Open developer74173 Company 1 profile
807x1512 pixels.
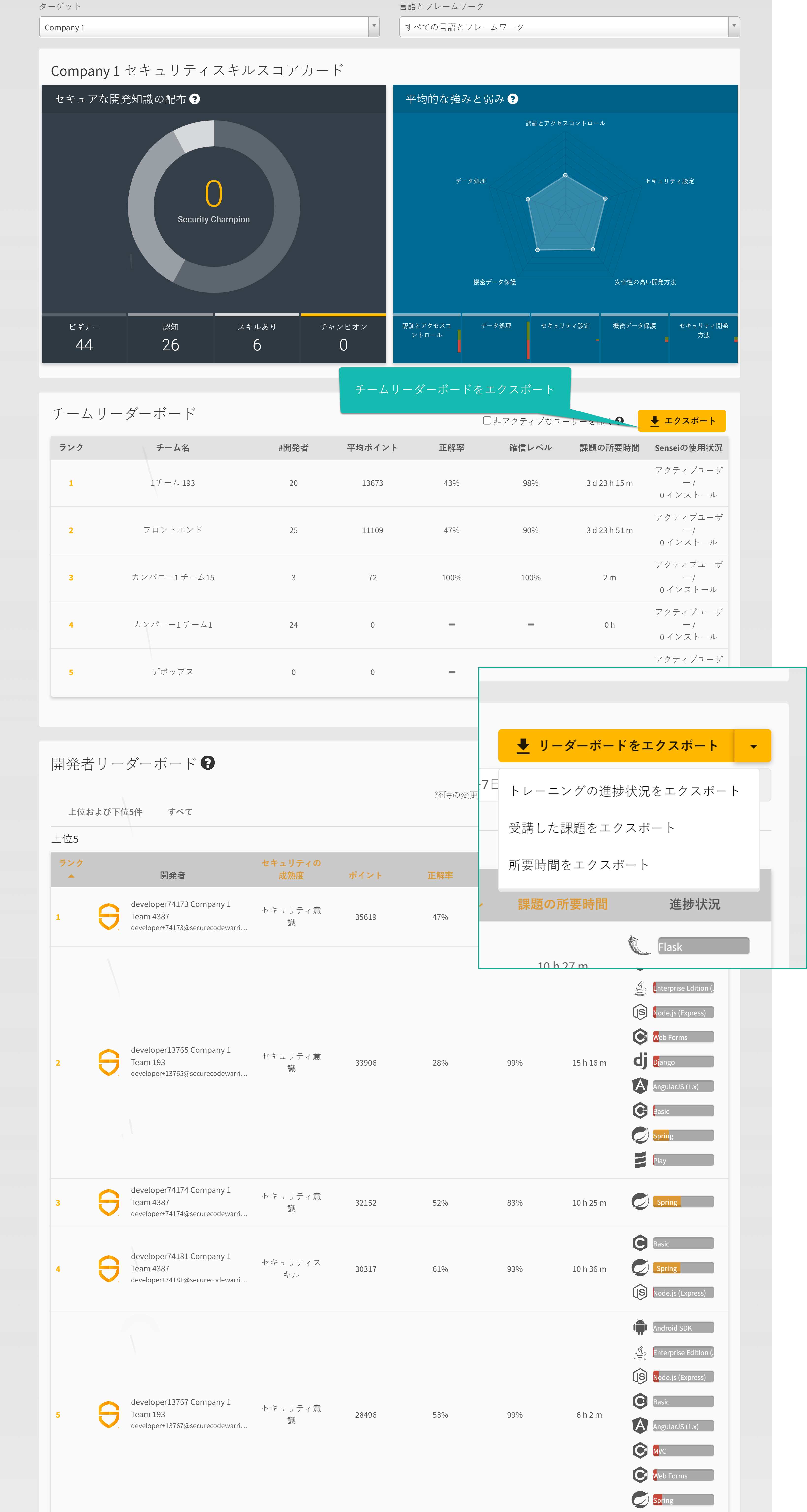click(180, 904)
